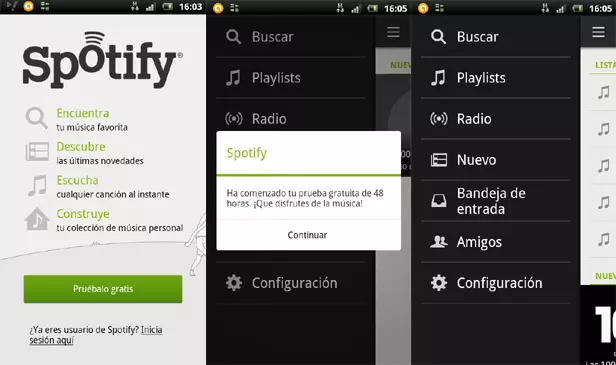Image resolution: width=616 pixels, height=365 pixels.
Task: Click the Encuentra heading text
Action: [x=83, y=113]
